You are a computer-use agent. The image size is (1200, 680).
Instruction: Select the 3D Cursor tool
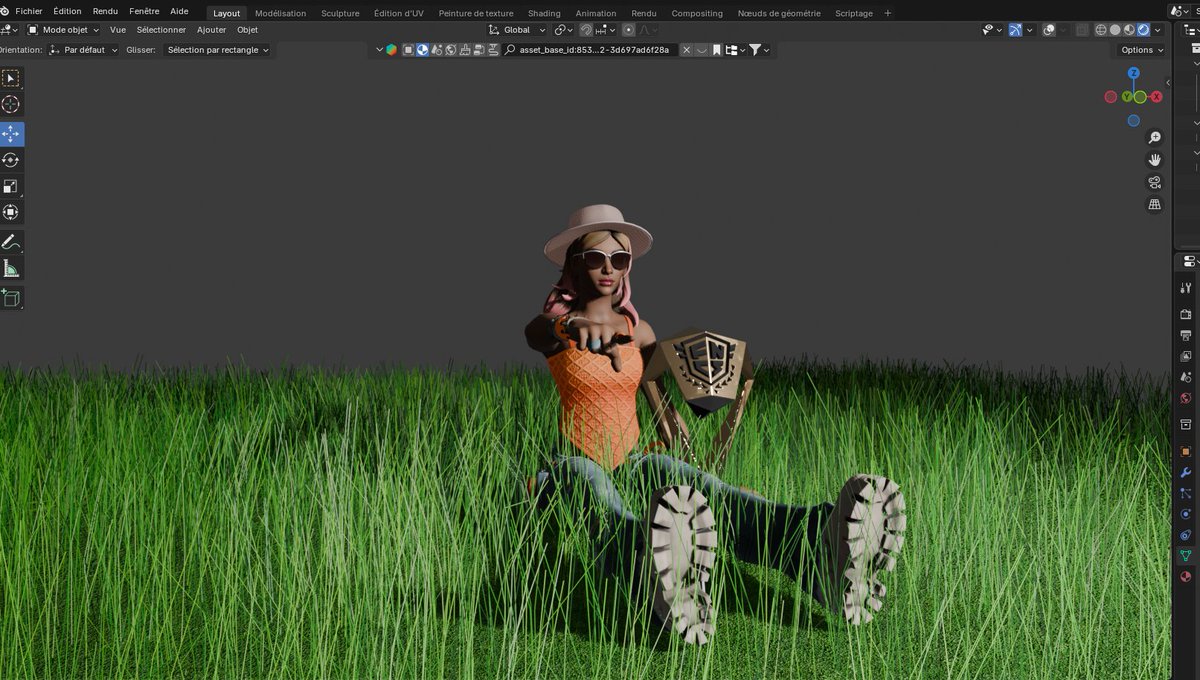(x=11, y=104)
